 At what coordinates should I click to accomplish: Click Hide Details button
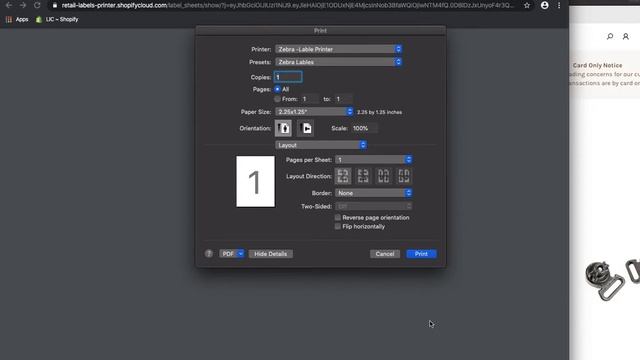click(x=271, y=253)
